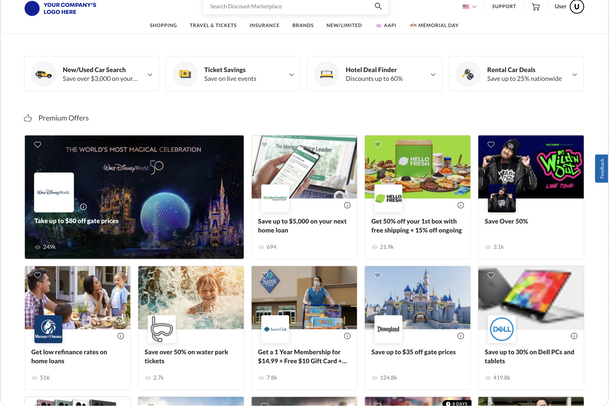Click the Premium Offers thumbs-up icon

coord(28,118)
